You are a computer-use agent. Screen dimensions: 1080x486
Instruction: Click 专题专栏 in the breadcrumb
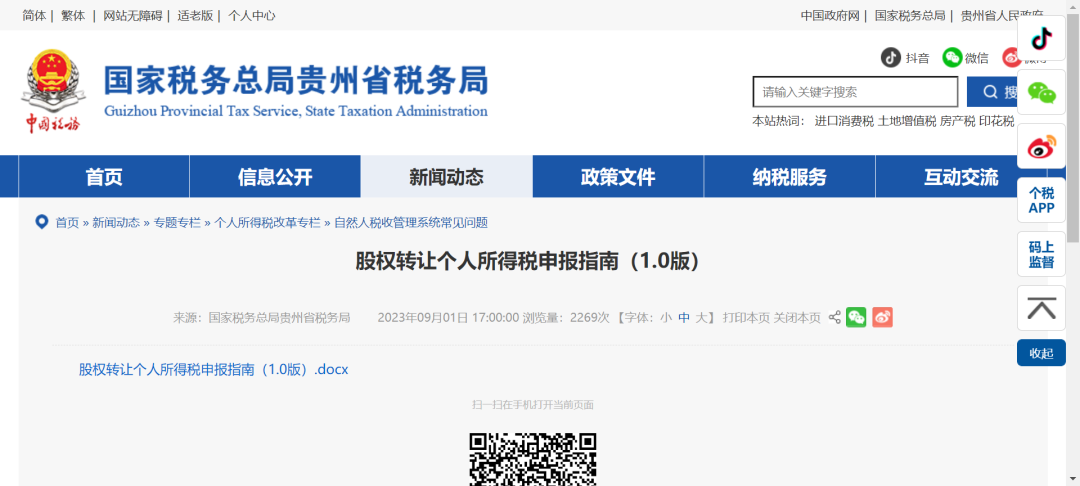pos(177,222)
